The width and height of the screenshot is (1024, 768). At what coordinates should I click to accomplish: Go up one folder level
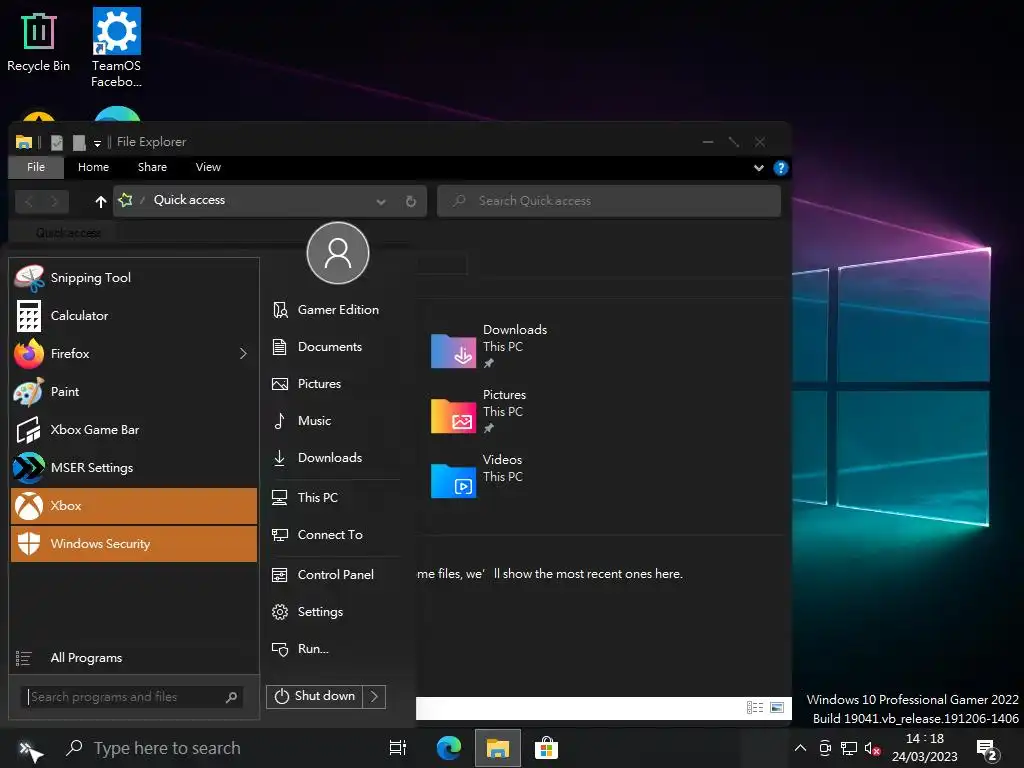coord(101,201)
